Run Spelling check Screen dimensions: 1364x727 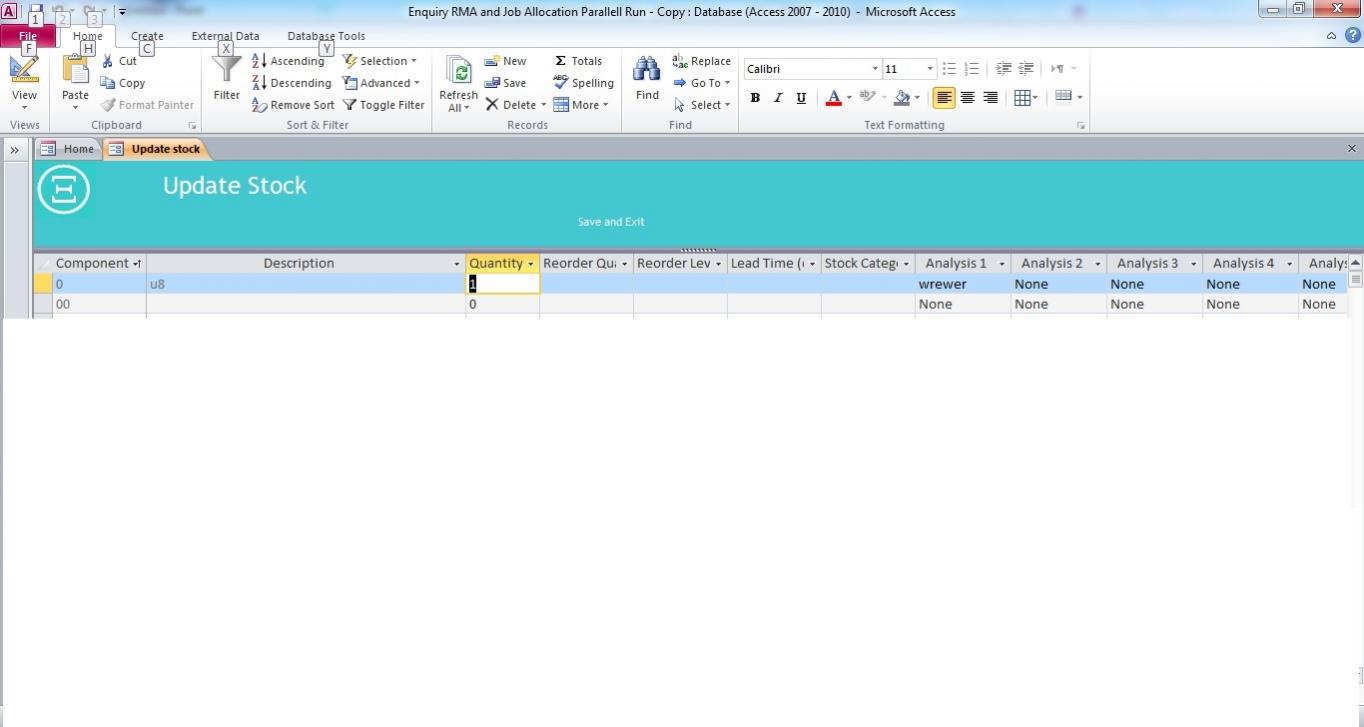583,83
